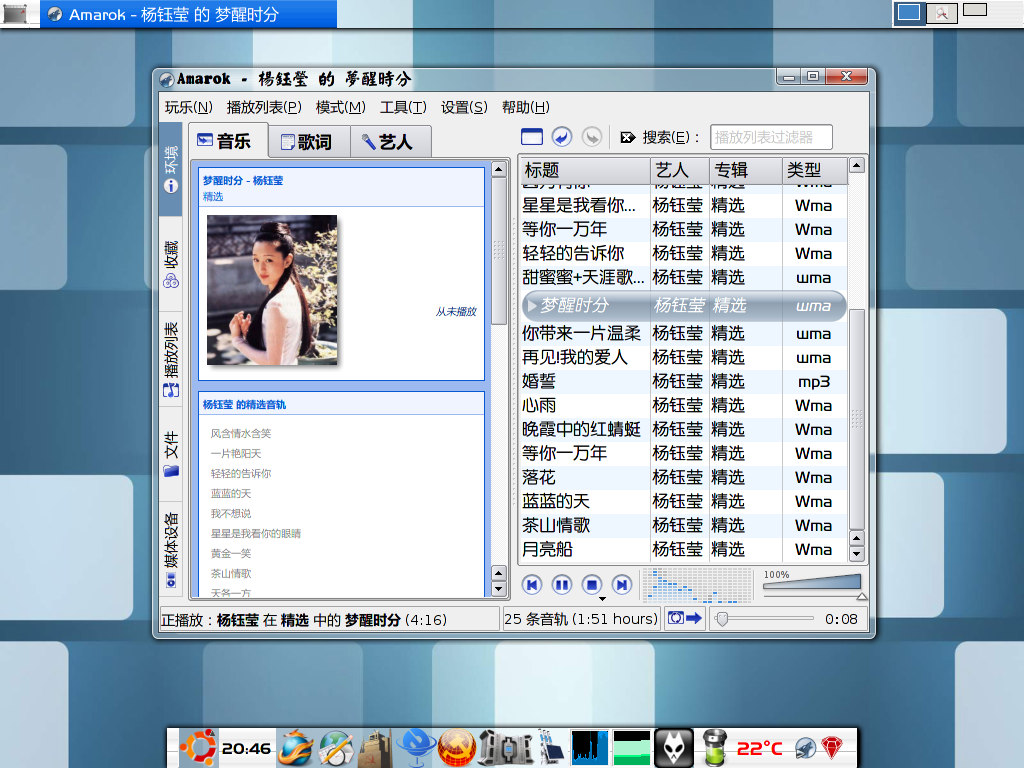The image size is (1024, 768).
Task: Open the 设置(S) menu
Action: (464, 107)
